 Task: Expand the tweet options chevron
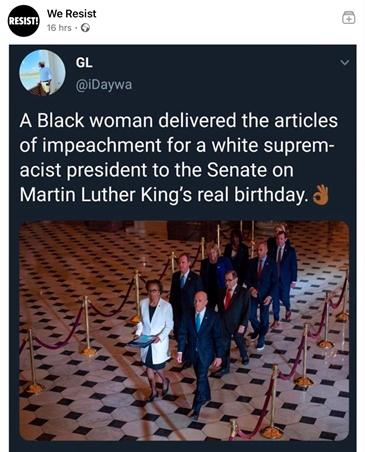point(345,62)
